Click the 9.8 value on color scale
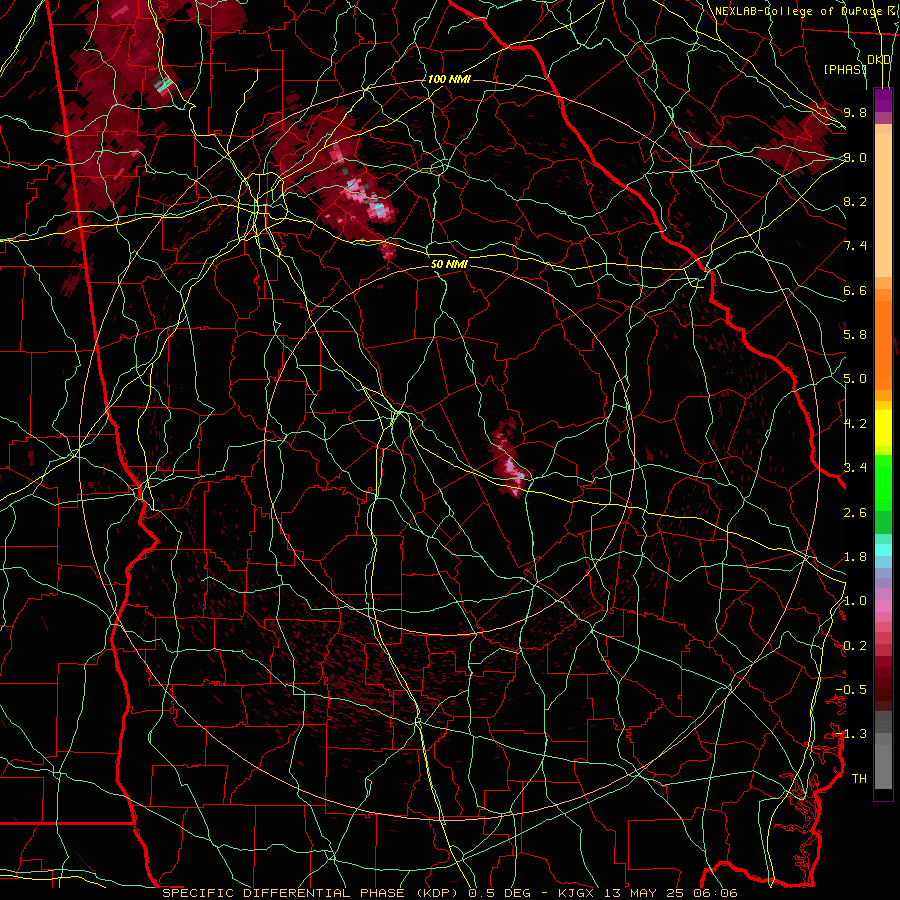This screenshot has width=900, height=900. pyautogui.click(x=855, y=112)
